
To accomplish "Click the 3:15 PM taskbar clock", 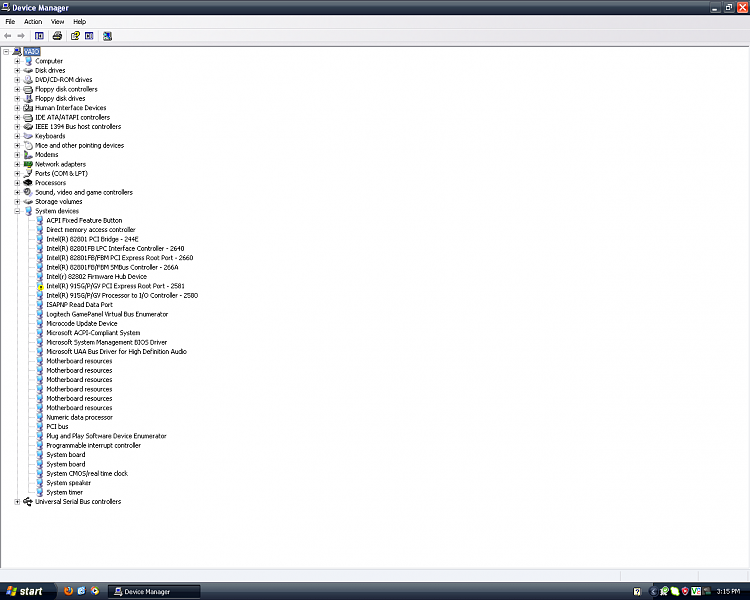I will tap(728, 591).
